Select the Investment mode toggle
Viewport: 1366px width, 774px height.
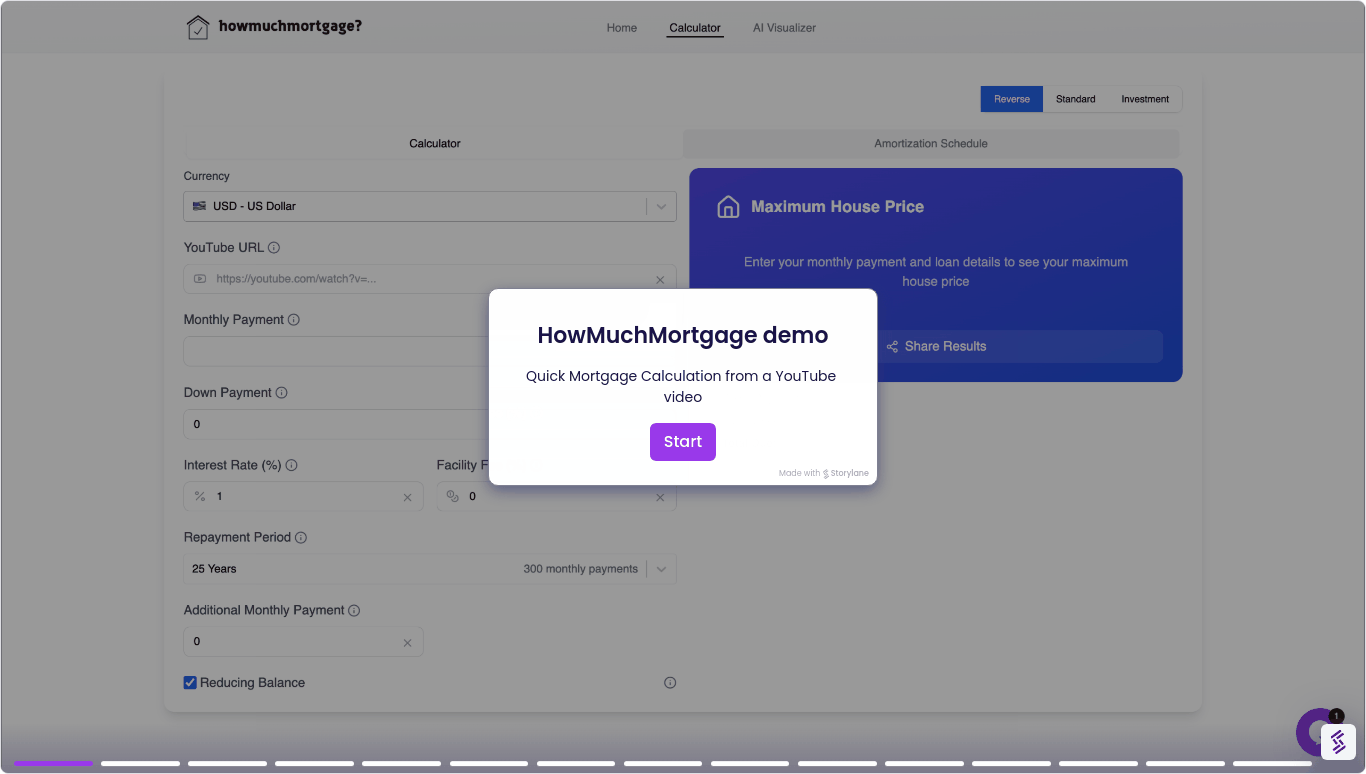[1145, 99]
